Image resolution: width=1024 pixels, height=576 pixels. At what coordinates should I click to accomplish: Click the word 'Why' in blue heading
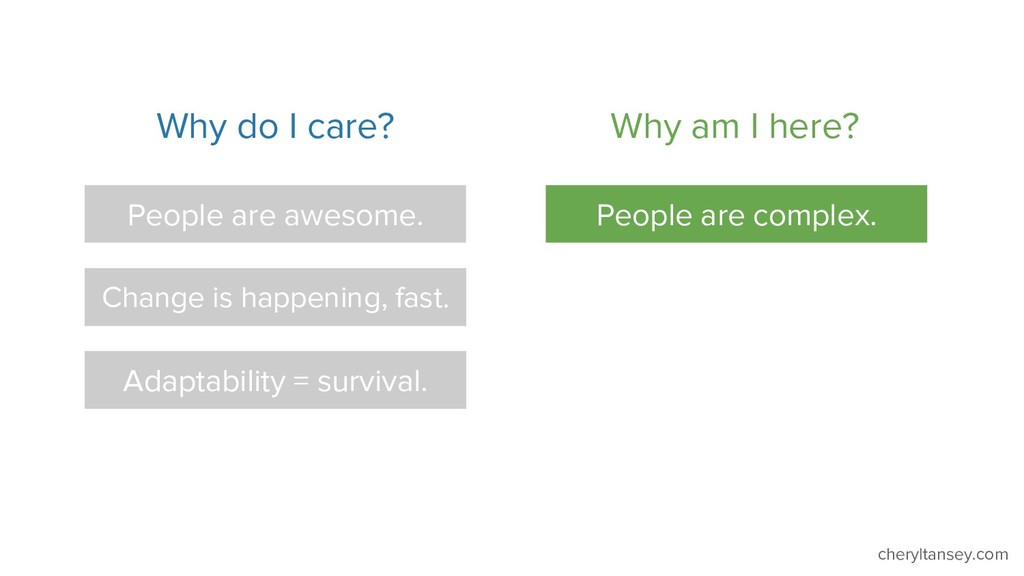pyautogui.click(x=191, y=127)
